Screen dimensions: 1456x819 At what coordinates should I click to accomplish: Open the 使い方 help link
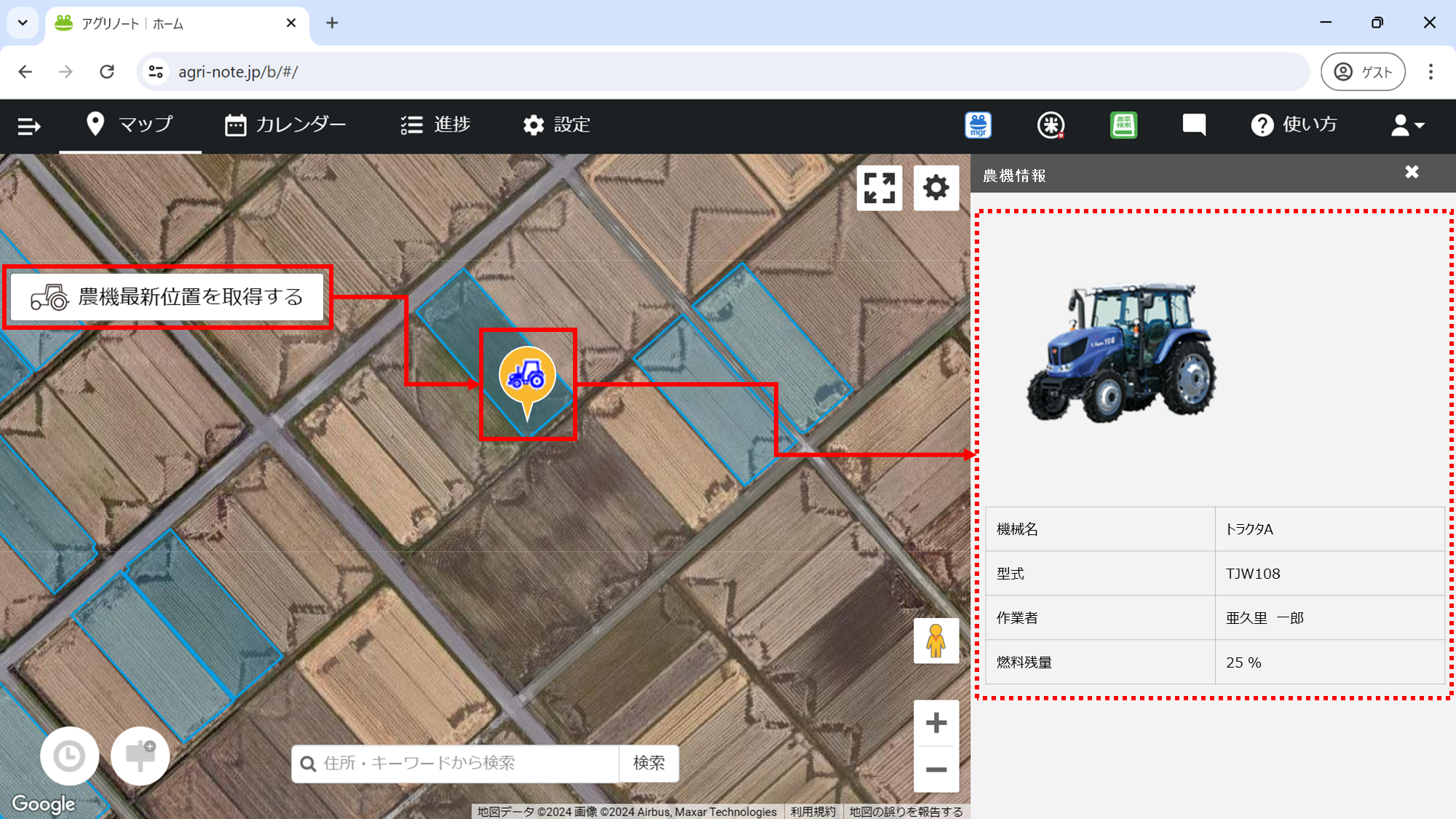pyautogui.click(x=1294, y=124)
